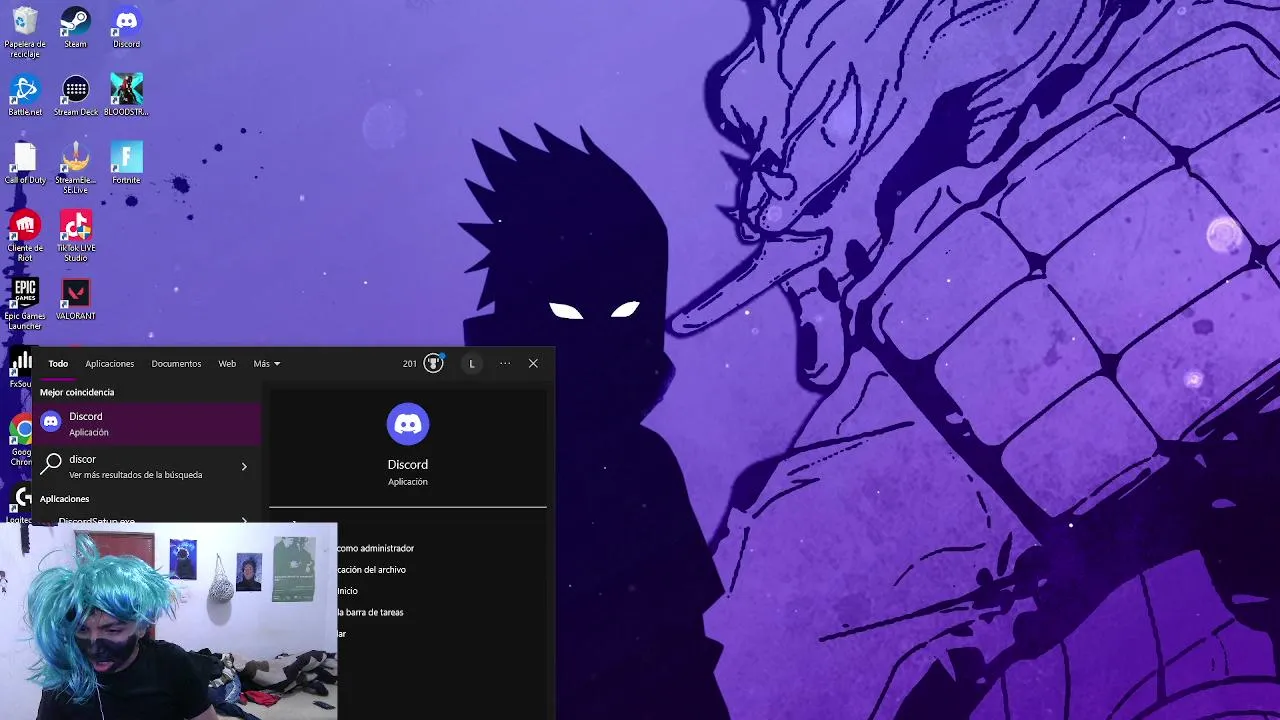
Task: Close the search panel with the X
Action: [533, 364]
